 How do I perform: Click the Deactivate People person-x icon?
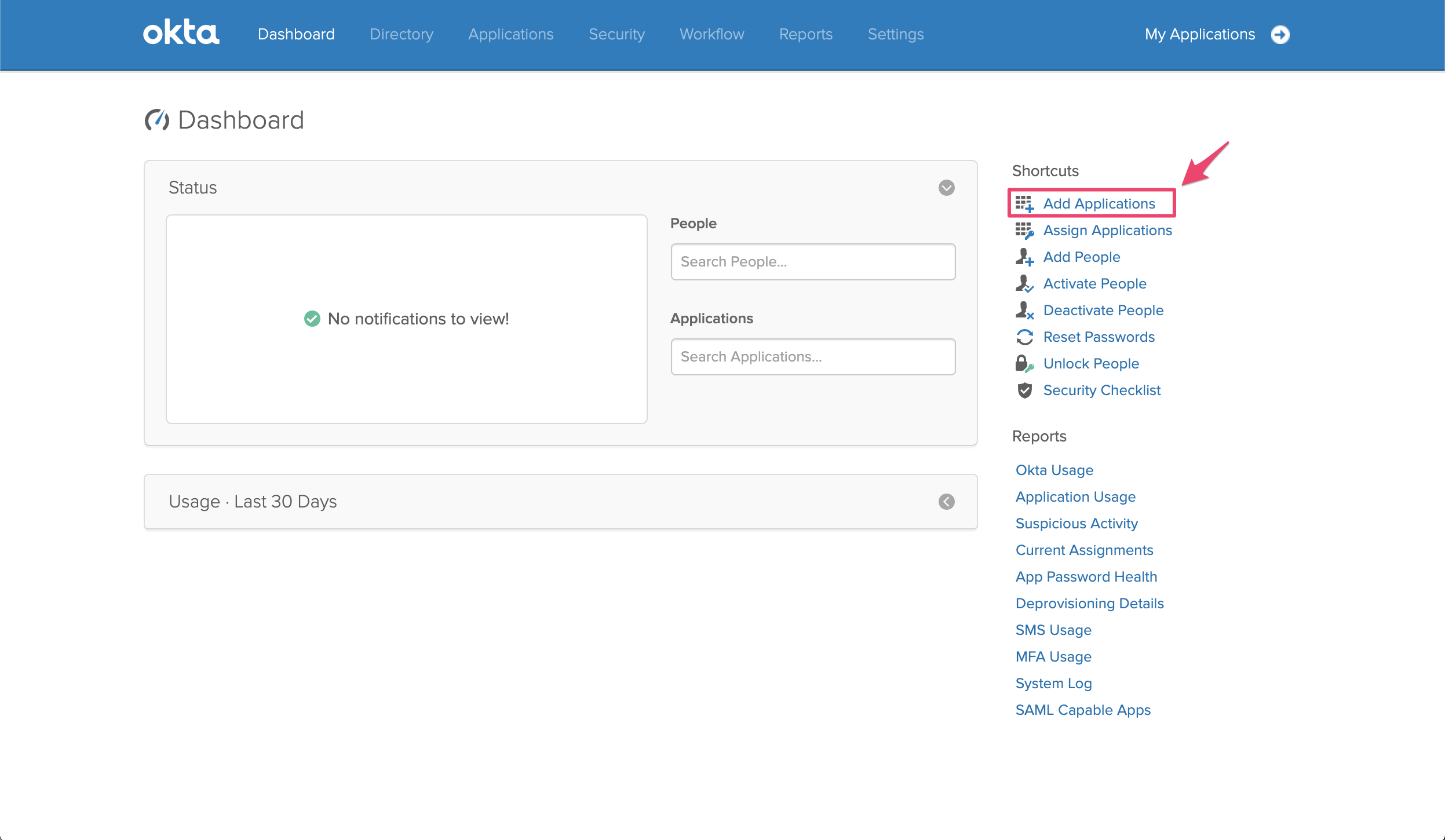(x=1024, y=311)
